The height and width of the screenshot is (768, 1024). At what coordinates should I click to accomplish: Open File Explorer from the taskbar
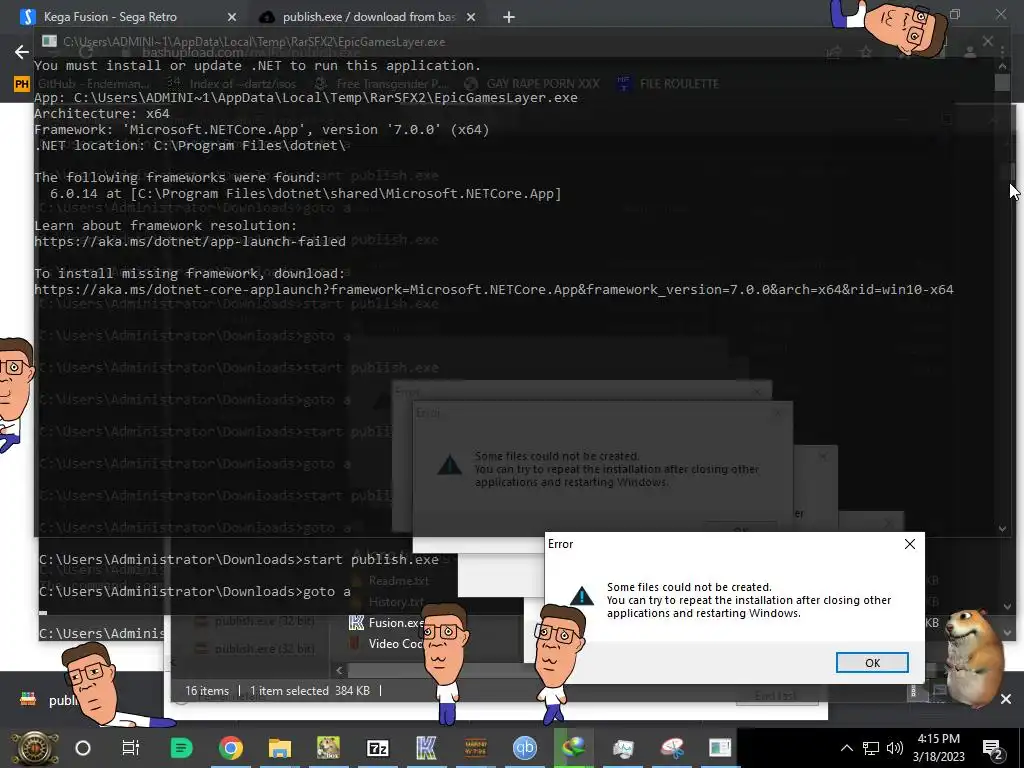coord(280,748)
